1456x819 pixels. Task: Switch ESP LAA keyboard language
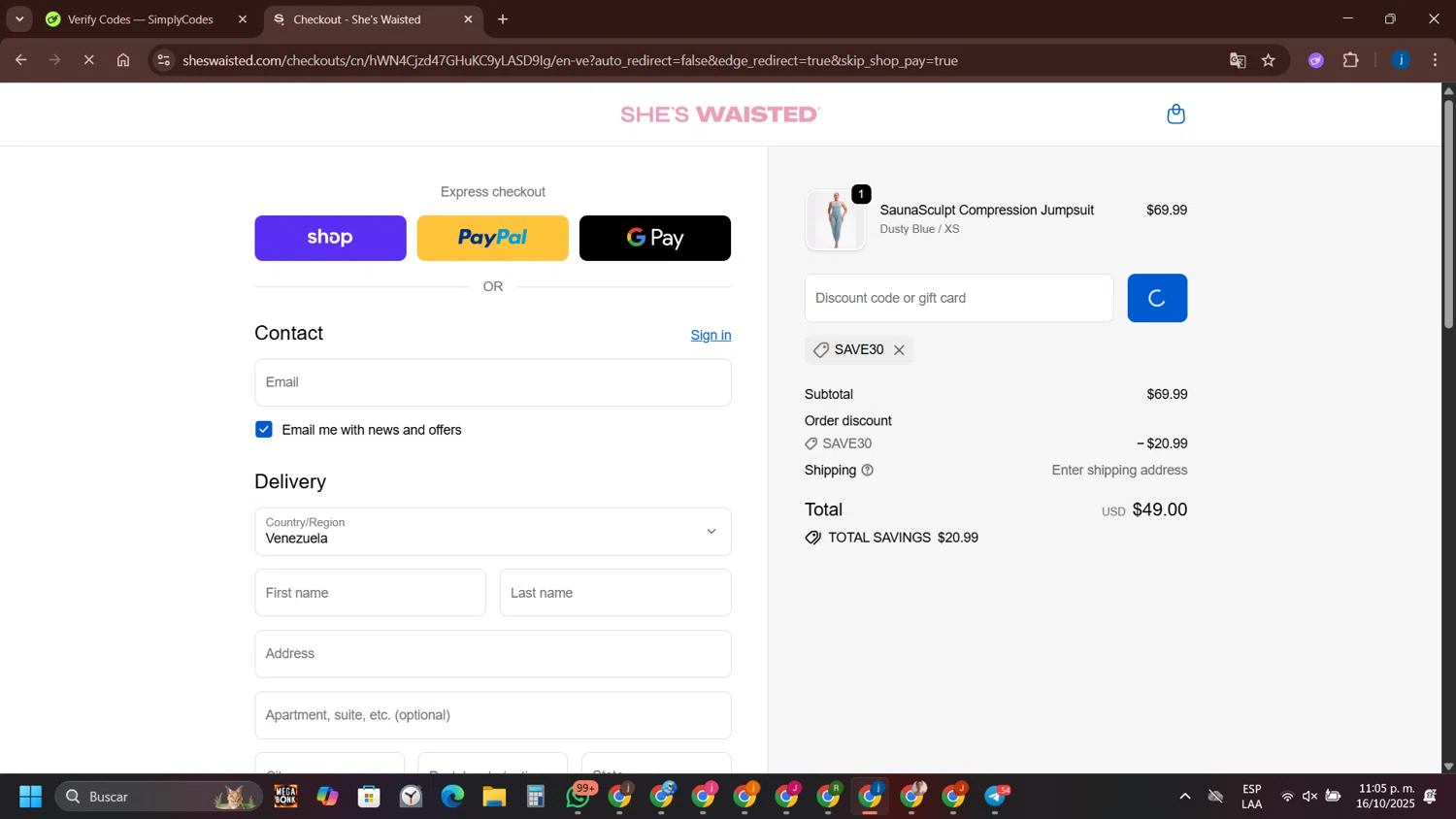pos(1252,797)
